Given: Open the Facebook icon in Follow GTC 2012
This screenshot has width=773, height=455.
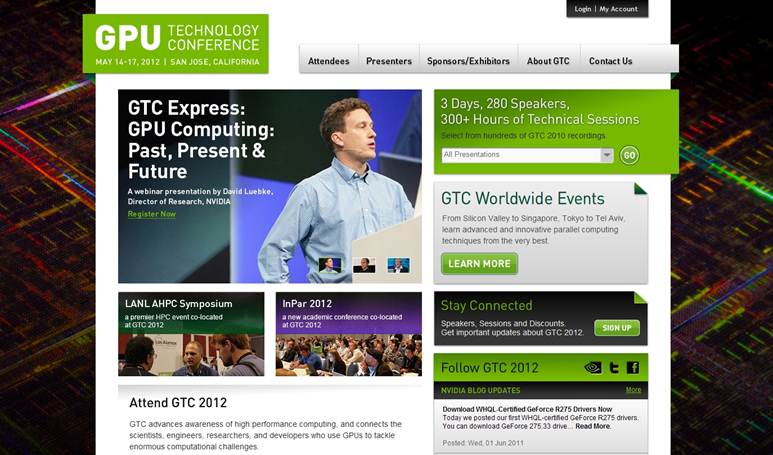Looking at the screenshot, I should point(632,367).
